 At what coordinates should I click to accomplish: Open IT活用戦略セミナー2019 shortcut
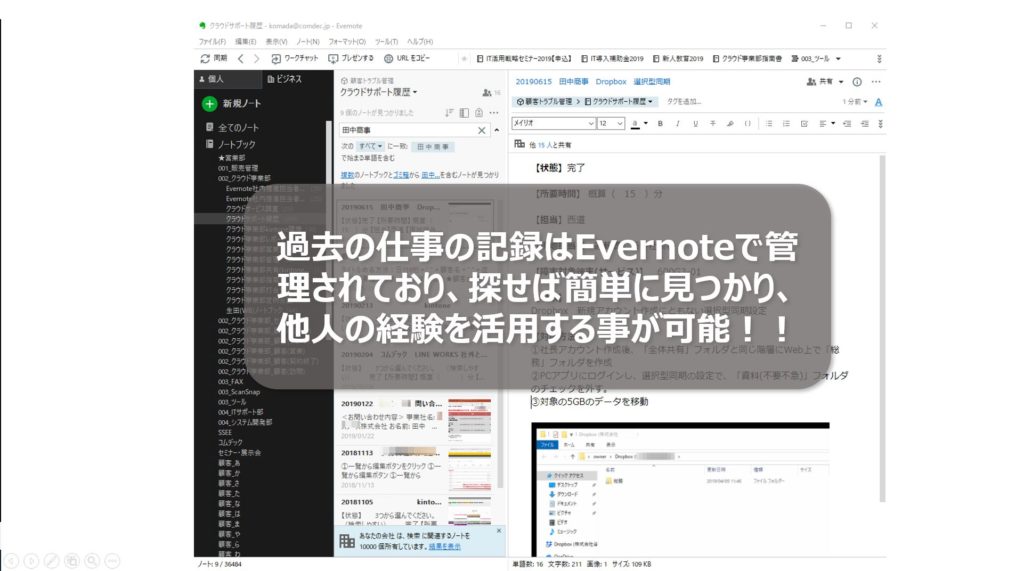click(524, 59)
